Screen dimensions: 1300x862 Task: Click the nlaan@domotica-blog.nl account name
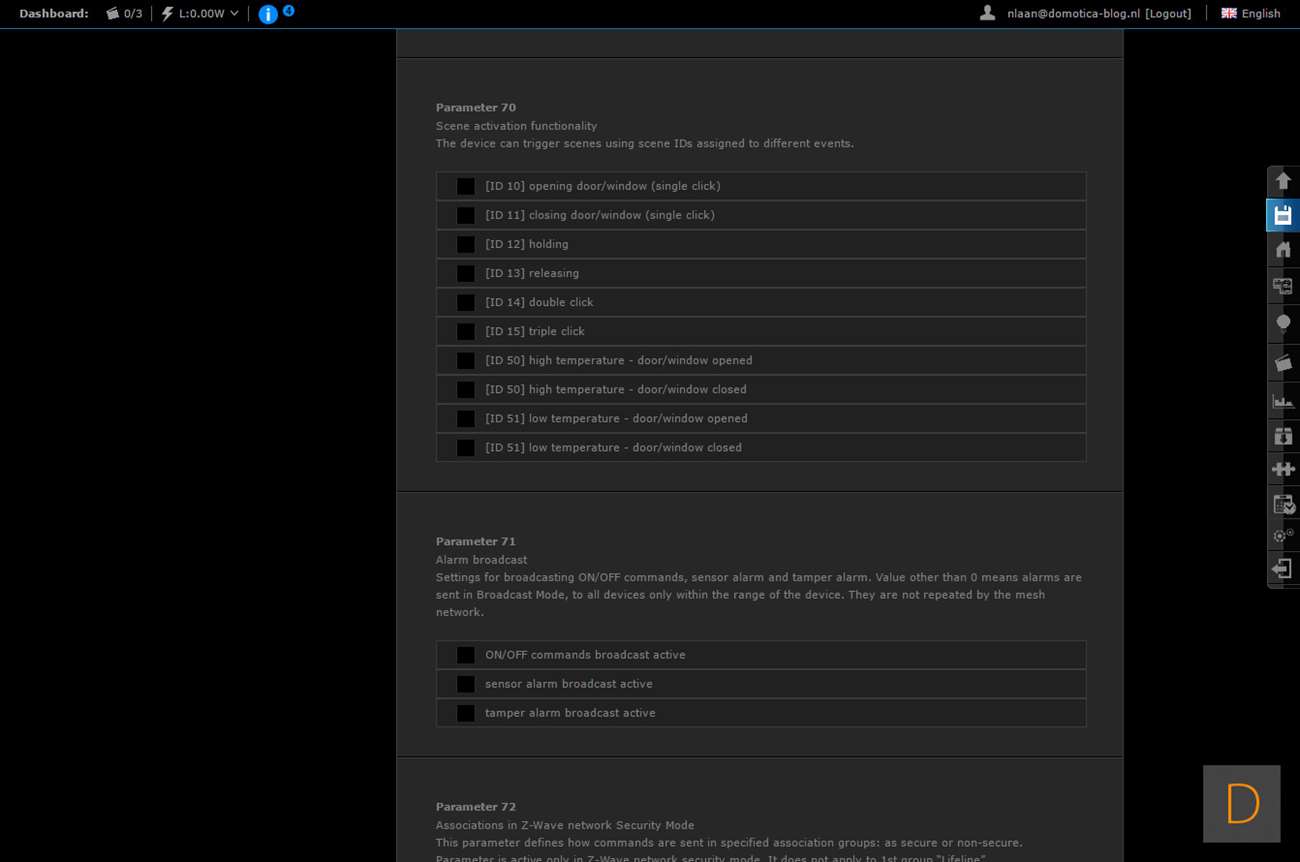tap(1074, 14)
